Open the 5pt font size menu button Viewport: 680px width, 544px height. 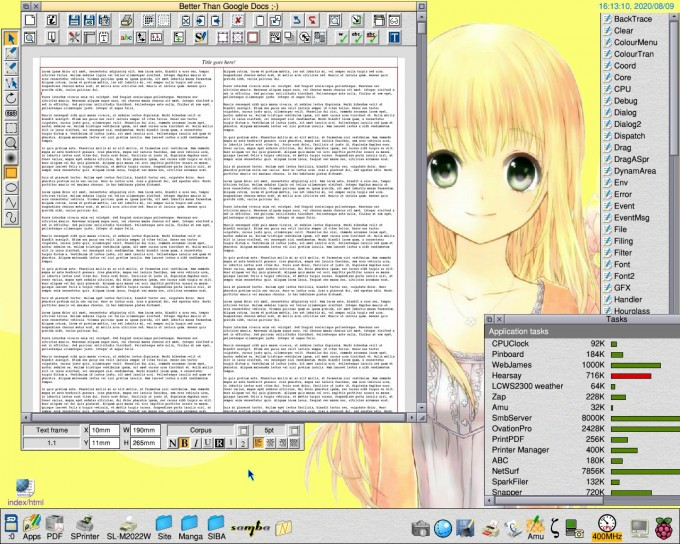tap(294, 430)
